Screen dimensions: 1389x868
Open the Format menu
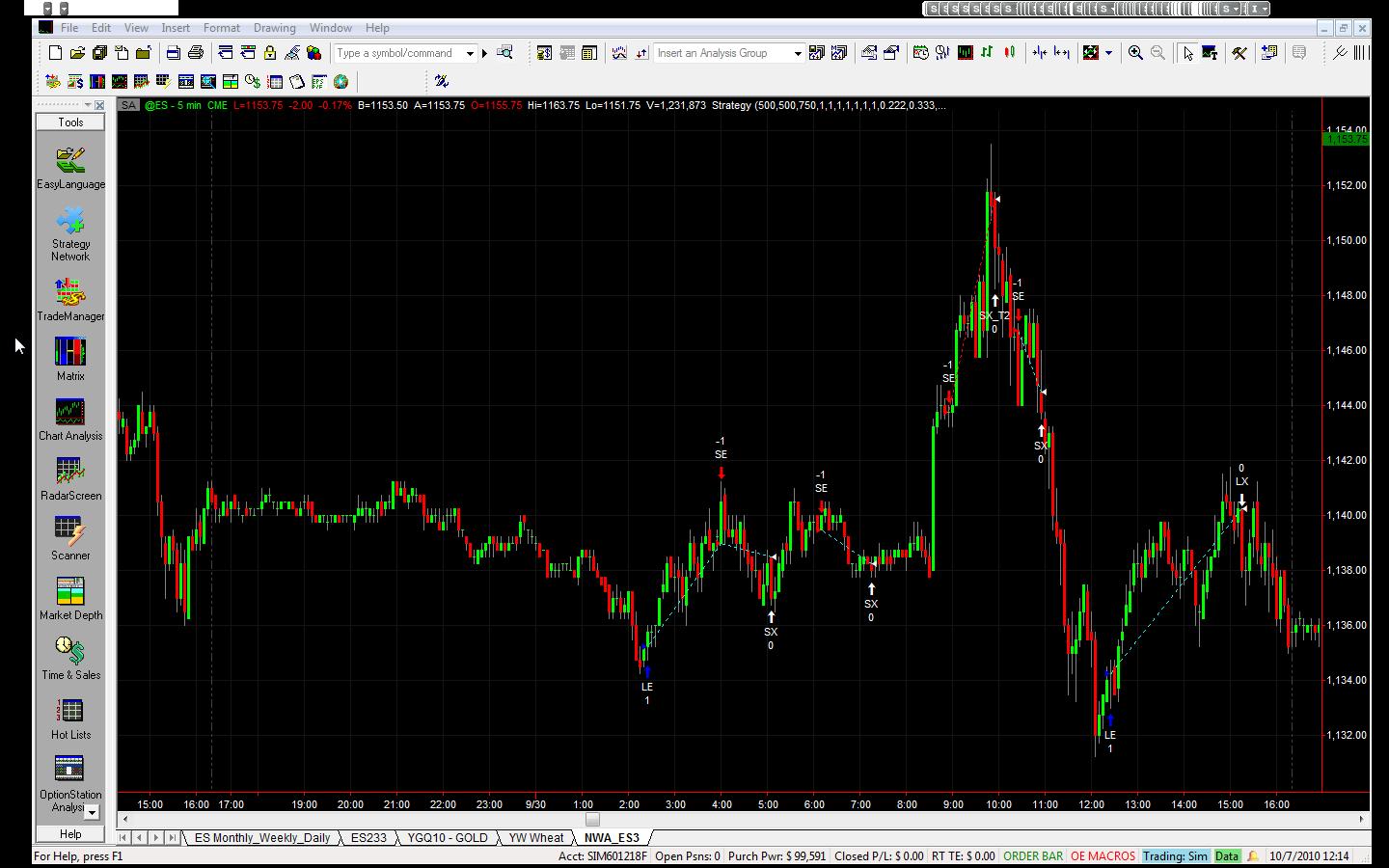click(x=222, y=28)
